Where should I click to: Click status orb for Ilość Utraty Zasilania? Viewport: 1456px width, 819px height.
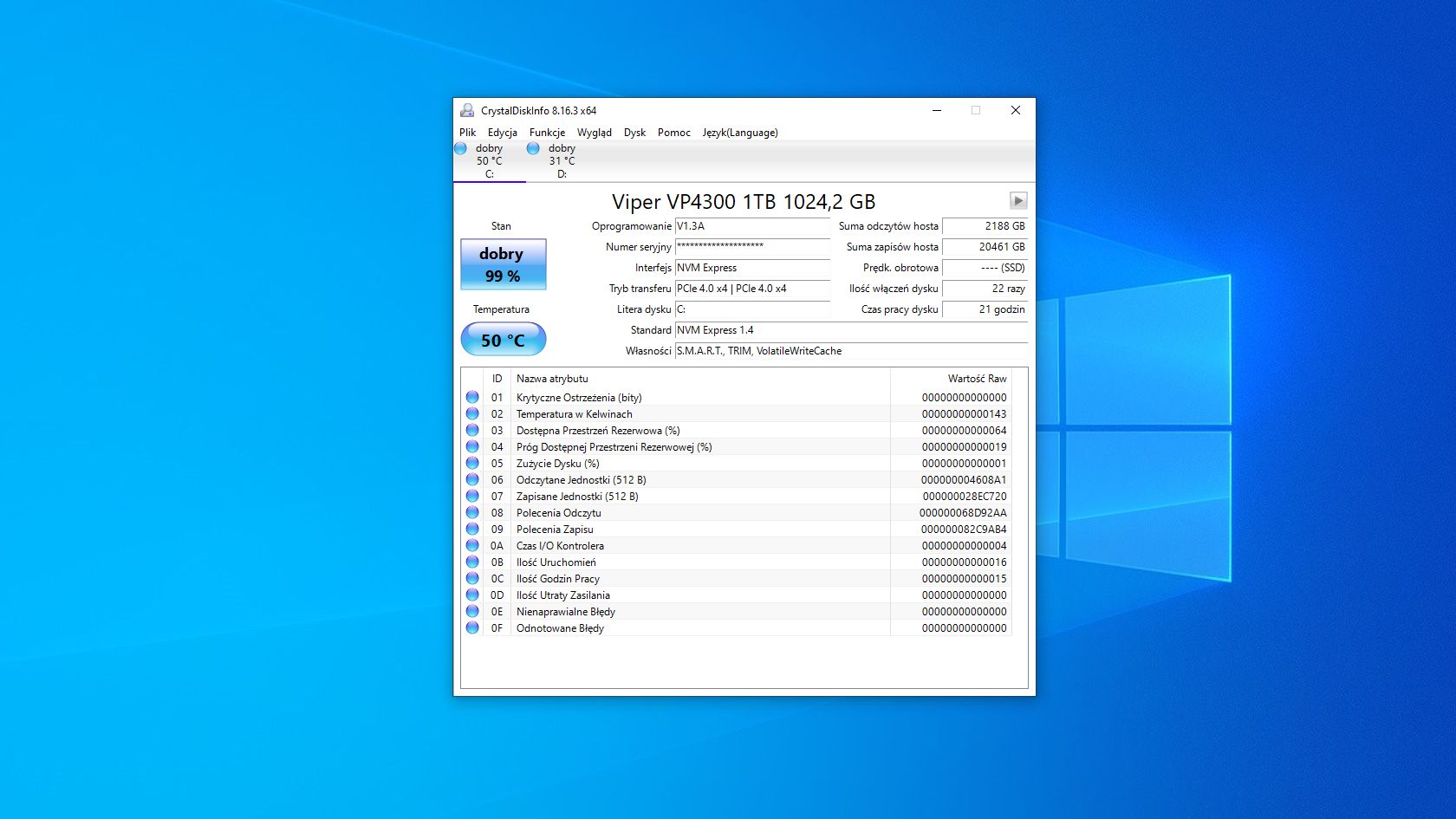coord(472,595)
